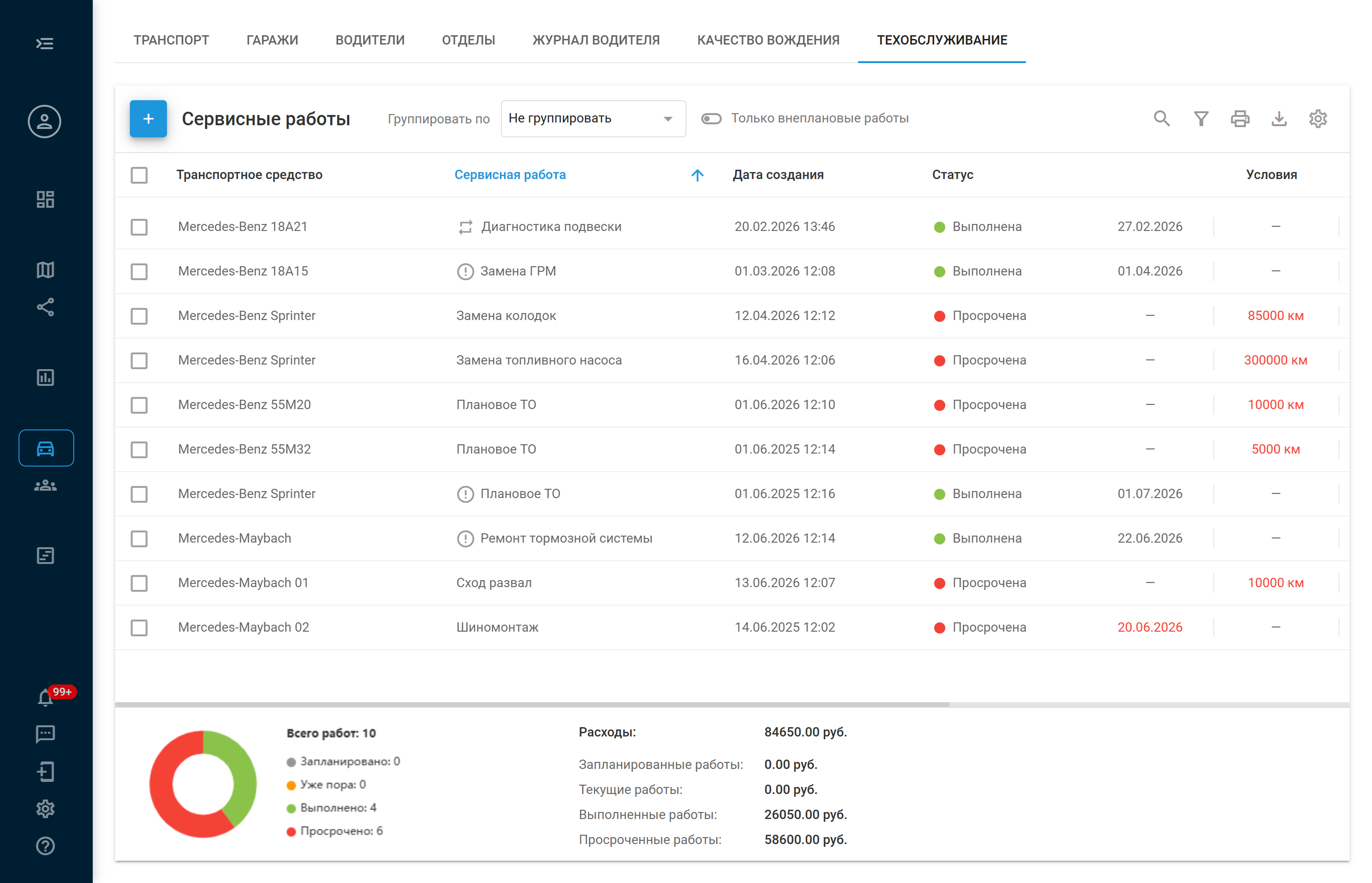
Task: Toggle Только внеплановые работы switch
Action: click(x=711, y=119)
